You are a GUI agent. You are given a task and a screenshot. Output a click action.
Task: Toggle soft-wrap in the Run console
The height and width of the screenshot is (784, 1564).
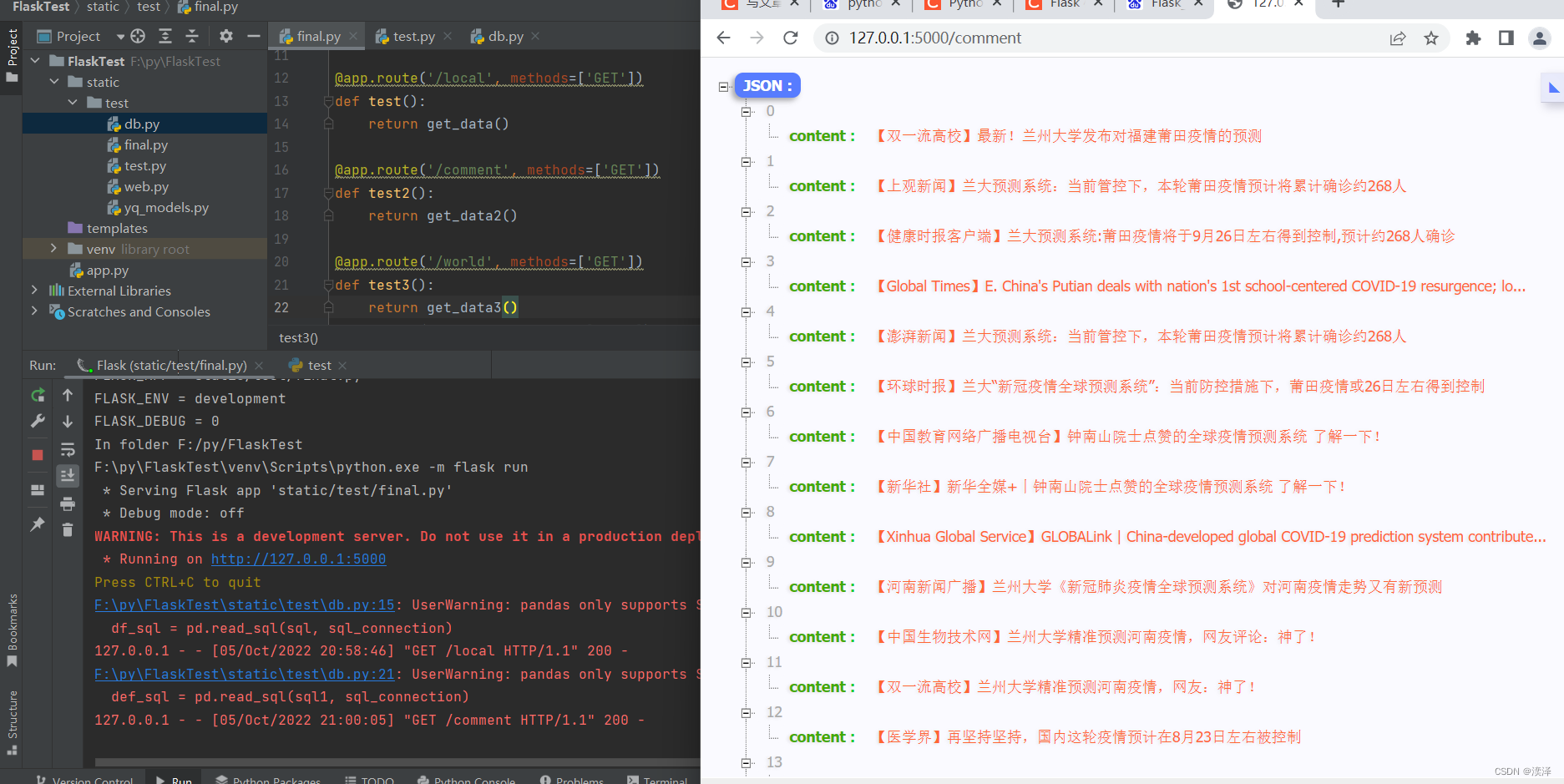68,448
